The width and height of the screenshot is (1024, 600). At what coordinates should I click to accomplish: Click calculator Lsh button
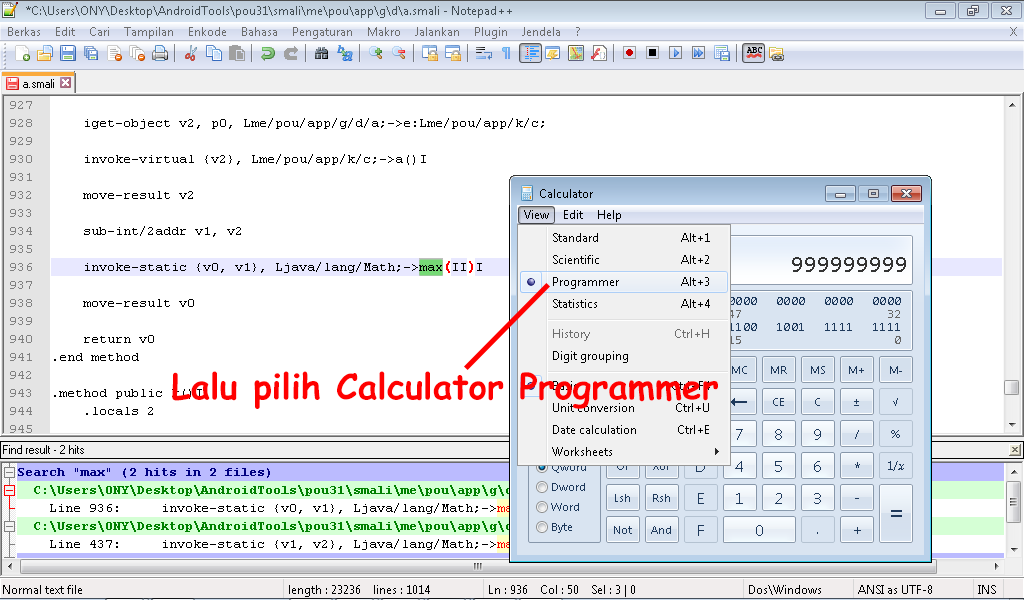pyautogui.click(x=622, y=498)
